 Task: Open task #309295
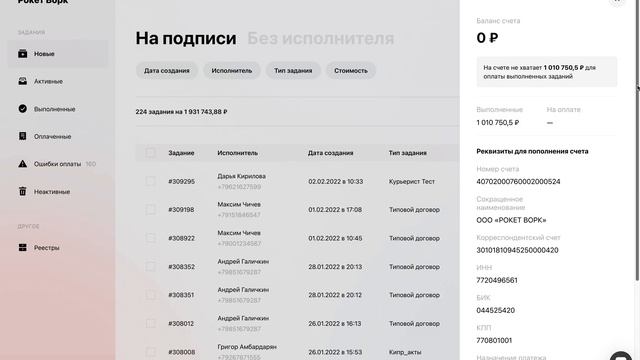tap(181, 181)
